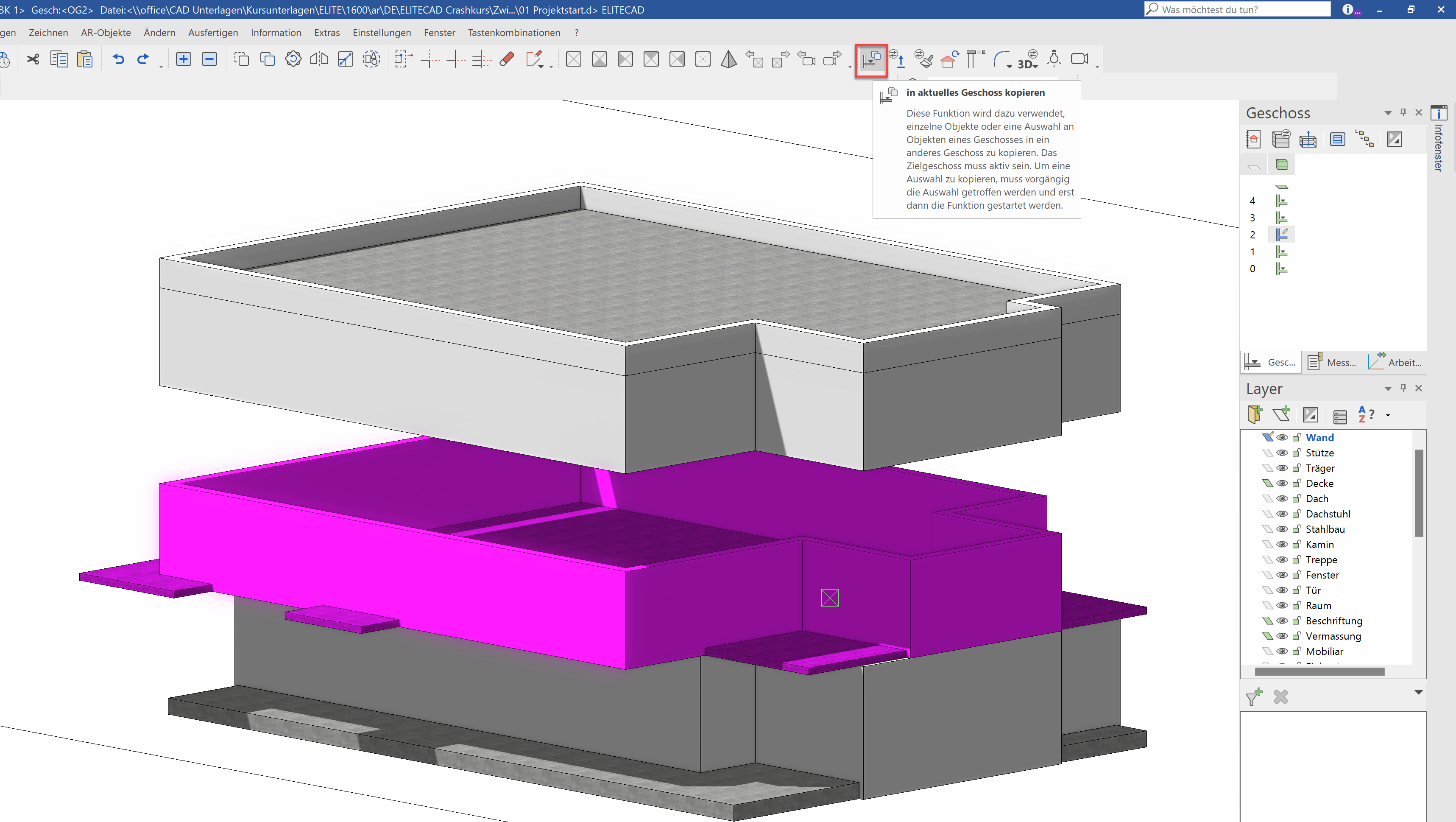The width and height of the screenshot is (1456, 822).
Task: Toggle the lock of Raum layer
Action: pyautogui.click(x=1297, y=605)
